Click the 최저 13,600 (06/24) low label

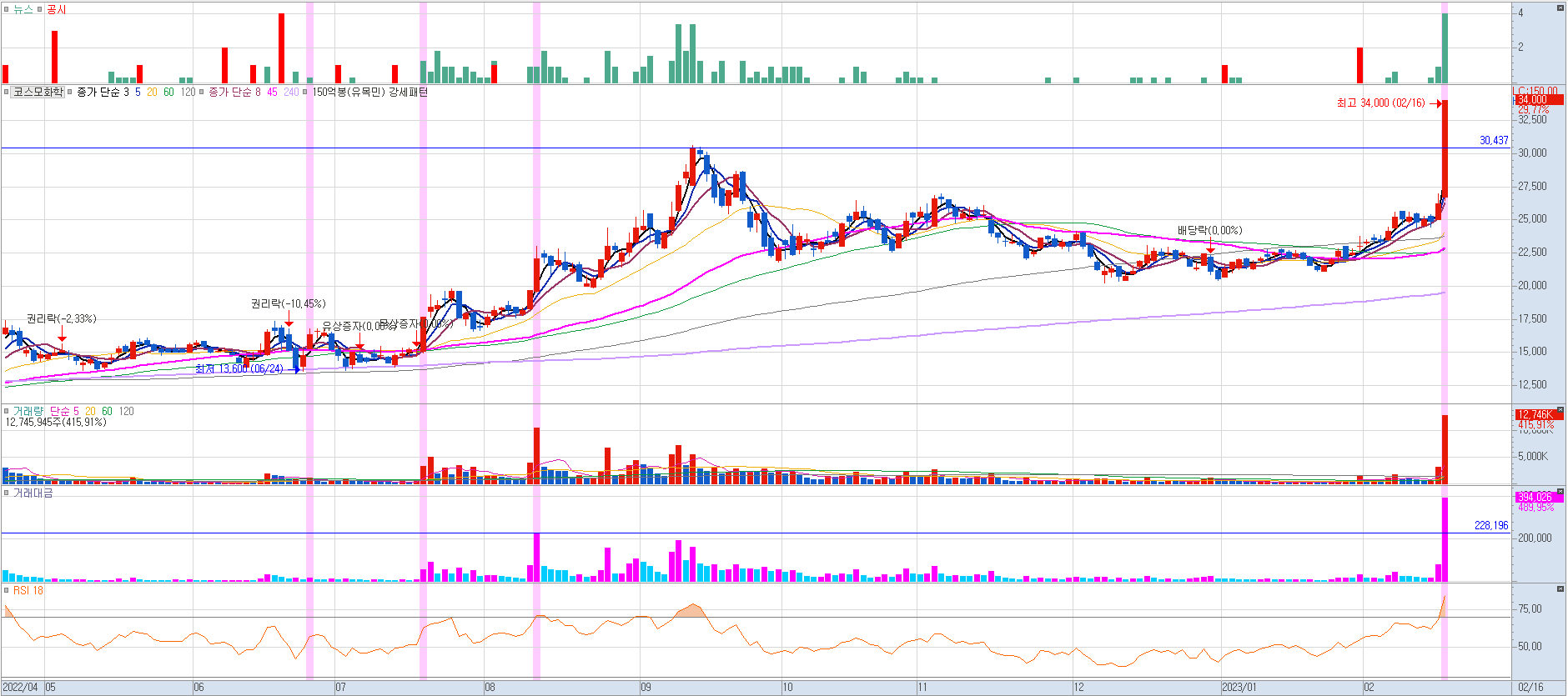point(239,369)
